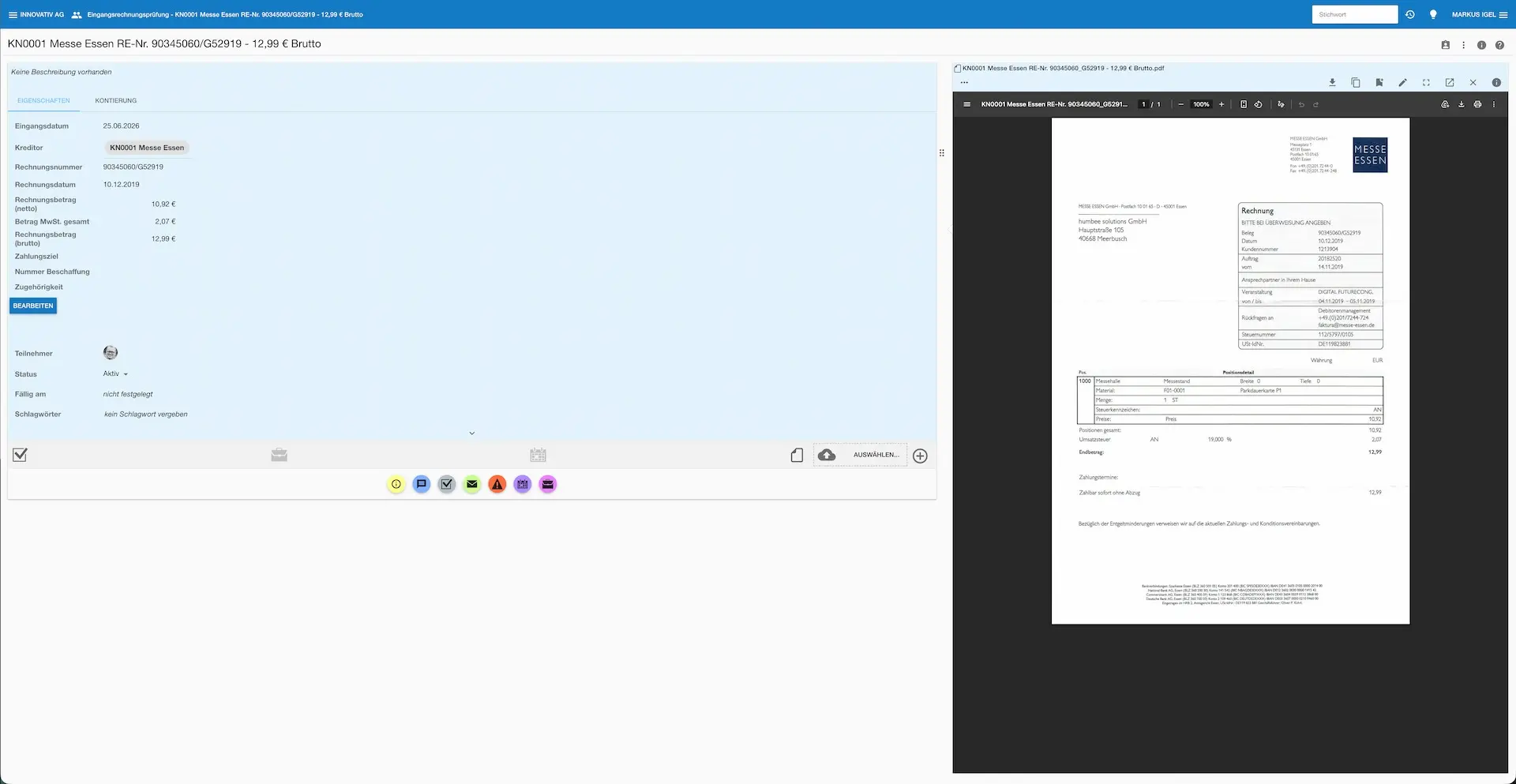Open the Status Aktiv dropdown

[x=115, y=373]
